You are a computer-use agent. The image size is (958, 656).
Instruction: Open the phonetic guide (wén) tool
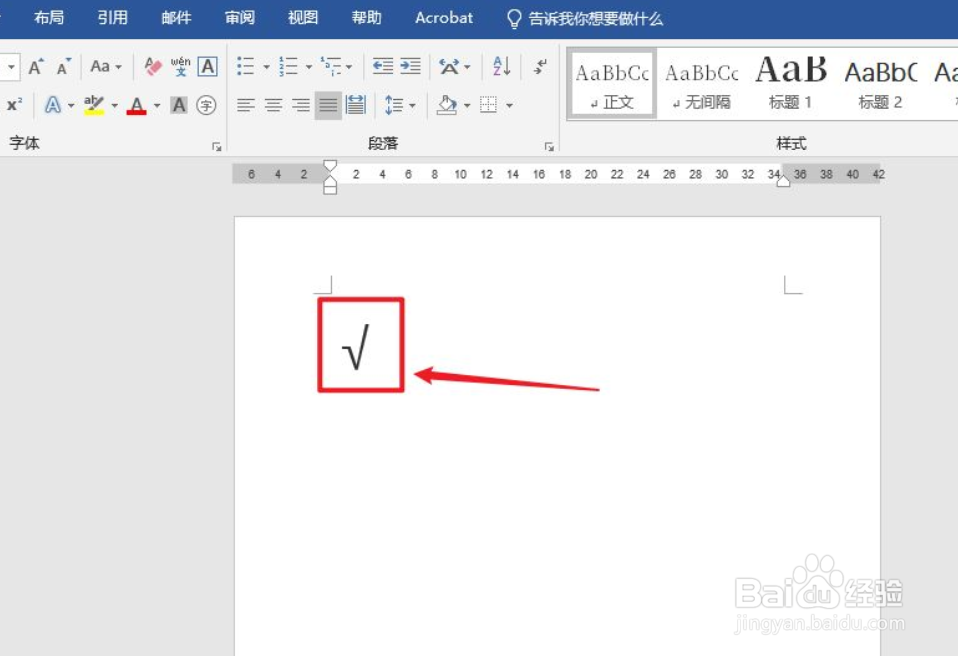coord(180,66)
